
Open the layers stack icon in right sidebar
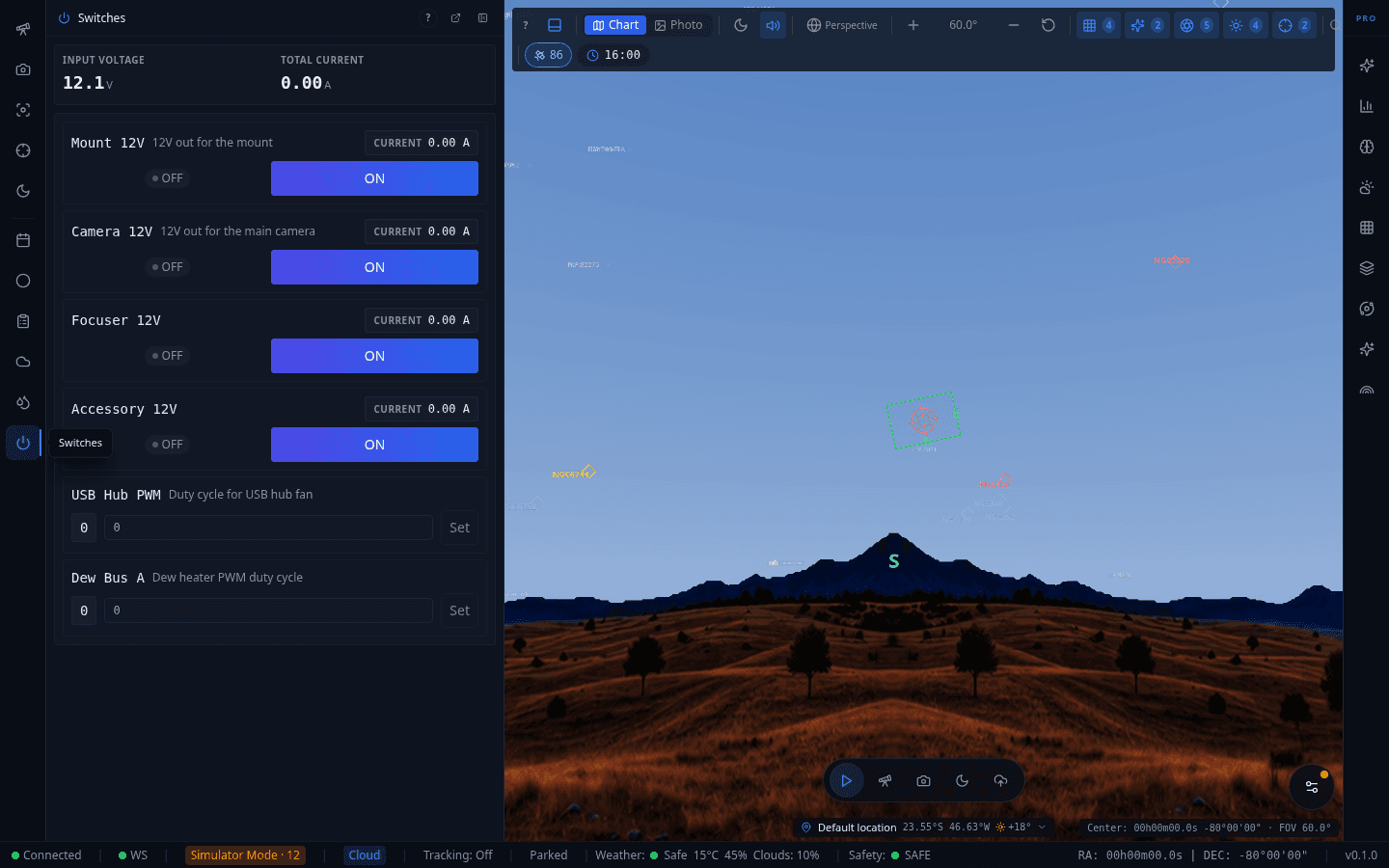coord(1366,268)
